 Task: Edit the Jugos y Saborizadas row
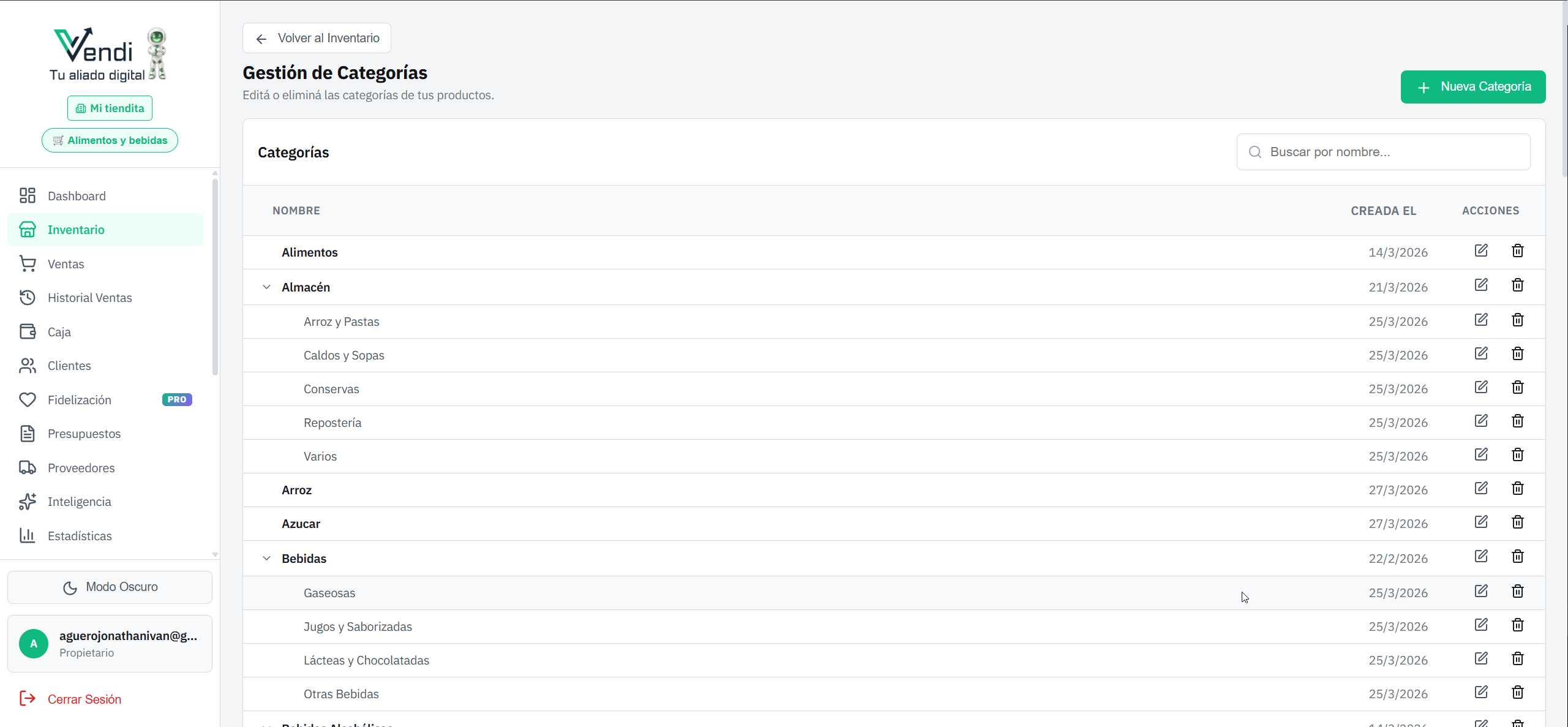(1480, 625)
